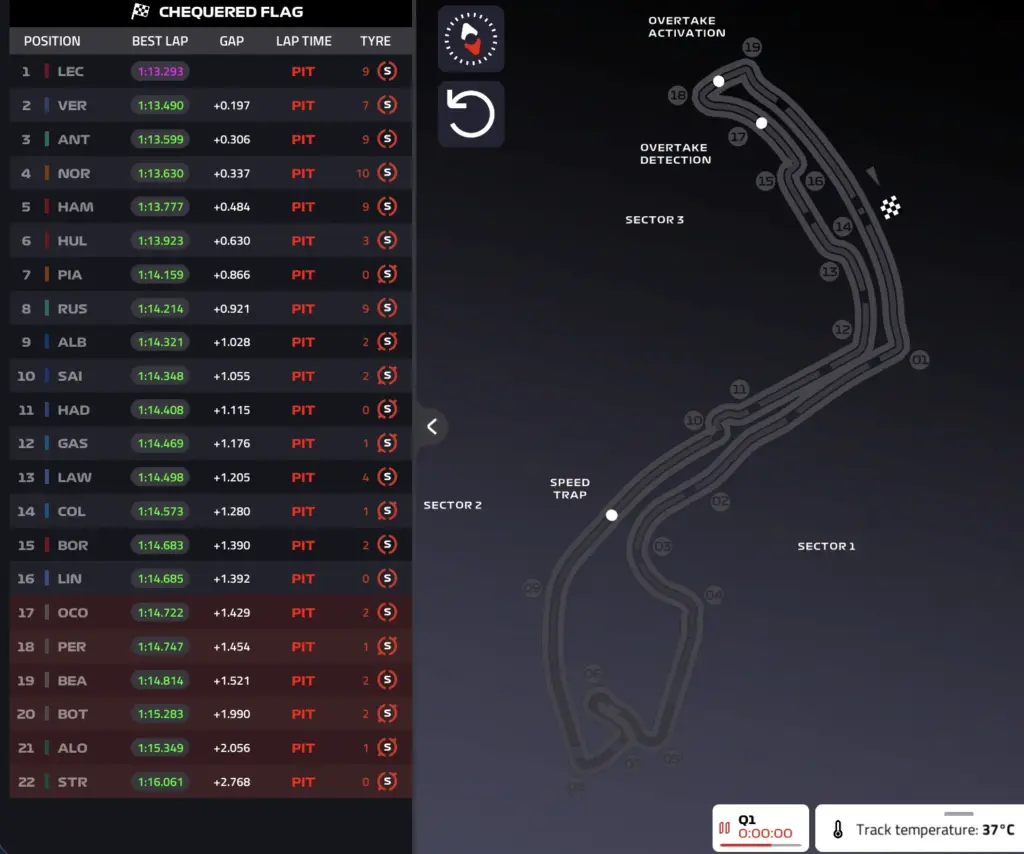Click the finish line chequered icon on the track map
Image resolution: width=1024 pixels, height=854 pixels.
pos(890,208)
